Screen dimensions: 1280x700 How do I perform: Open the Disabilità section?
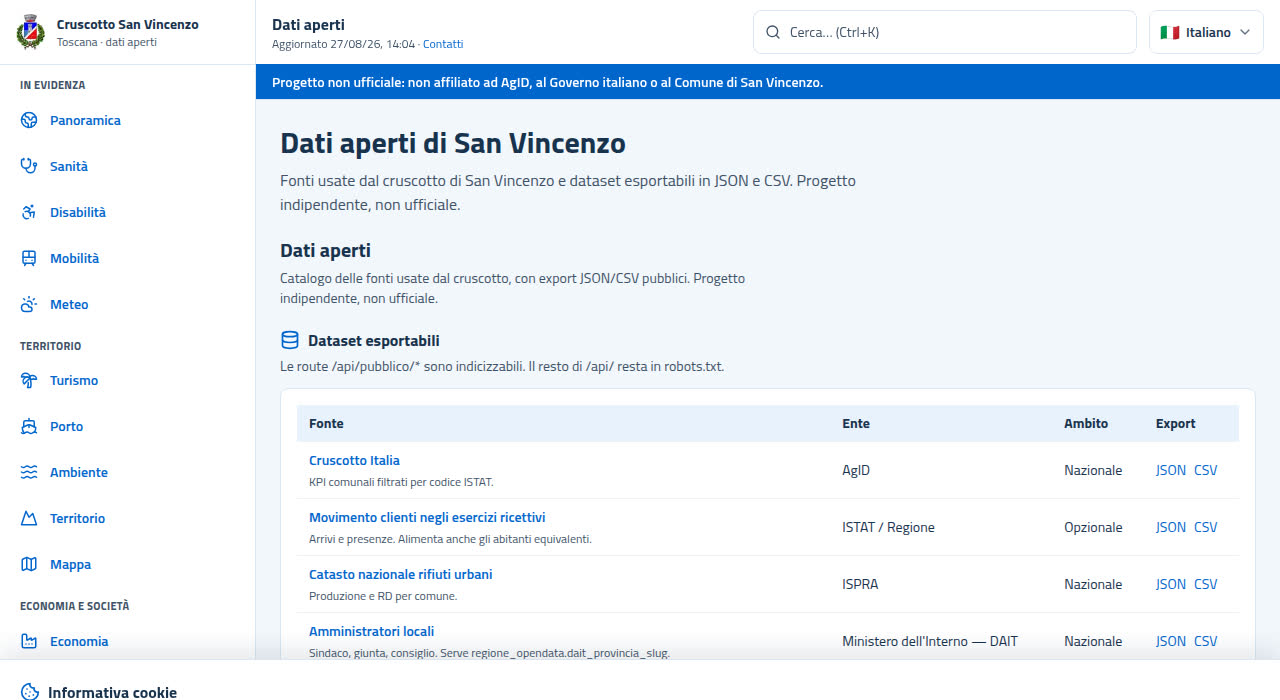tap(78, 212)
